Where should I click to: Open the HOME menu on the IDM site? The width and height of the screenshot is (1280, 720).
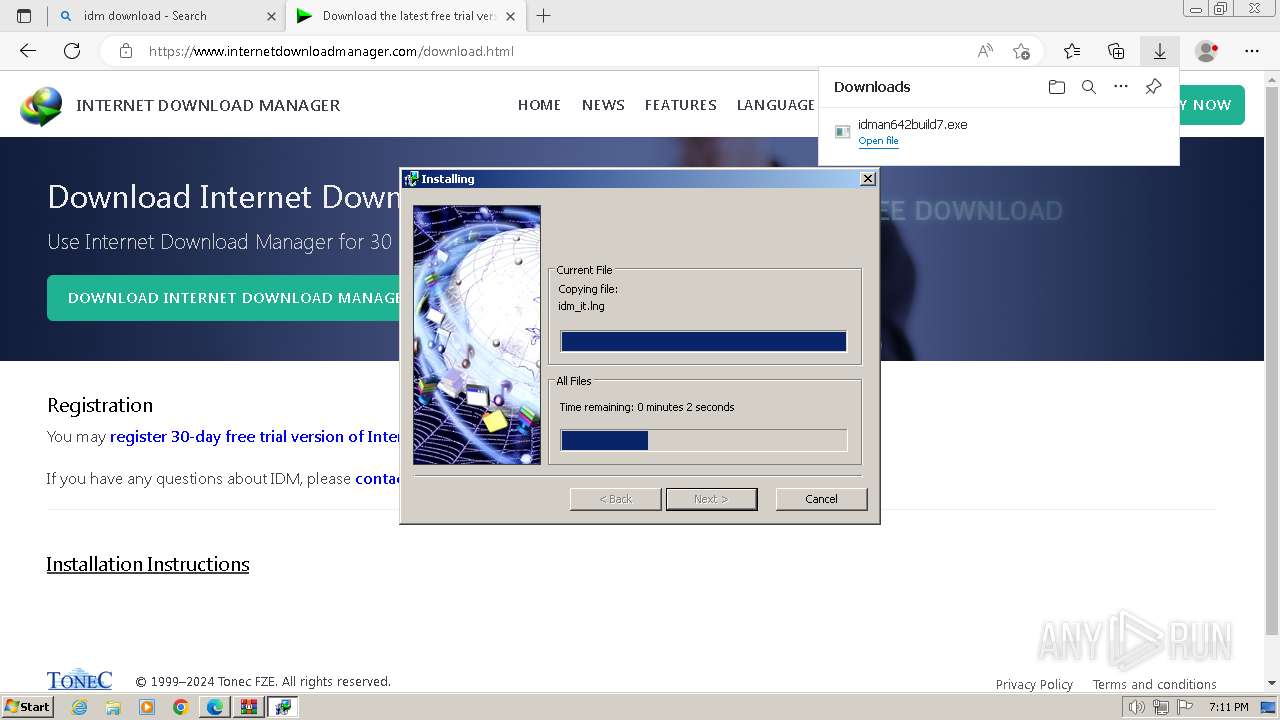pyautogui.click(x=539, y=105)
